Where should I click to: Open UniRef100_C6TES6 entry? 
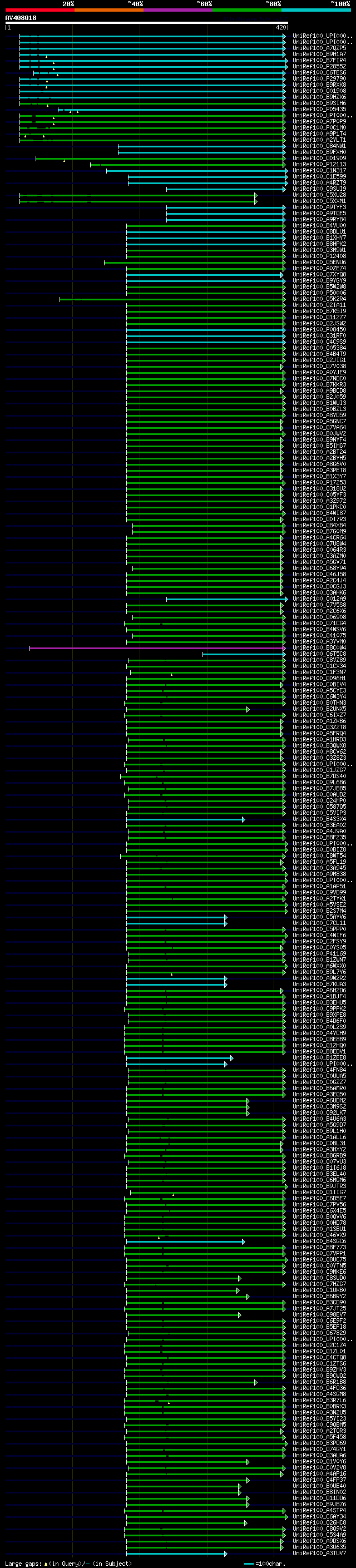click(x=319, y=72)
